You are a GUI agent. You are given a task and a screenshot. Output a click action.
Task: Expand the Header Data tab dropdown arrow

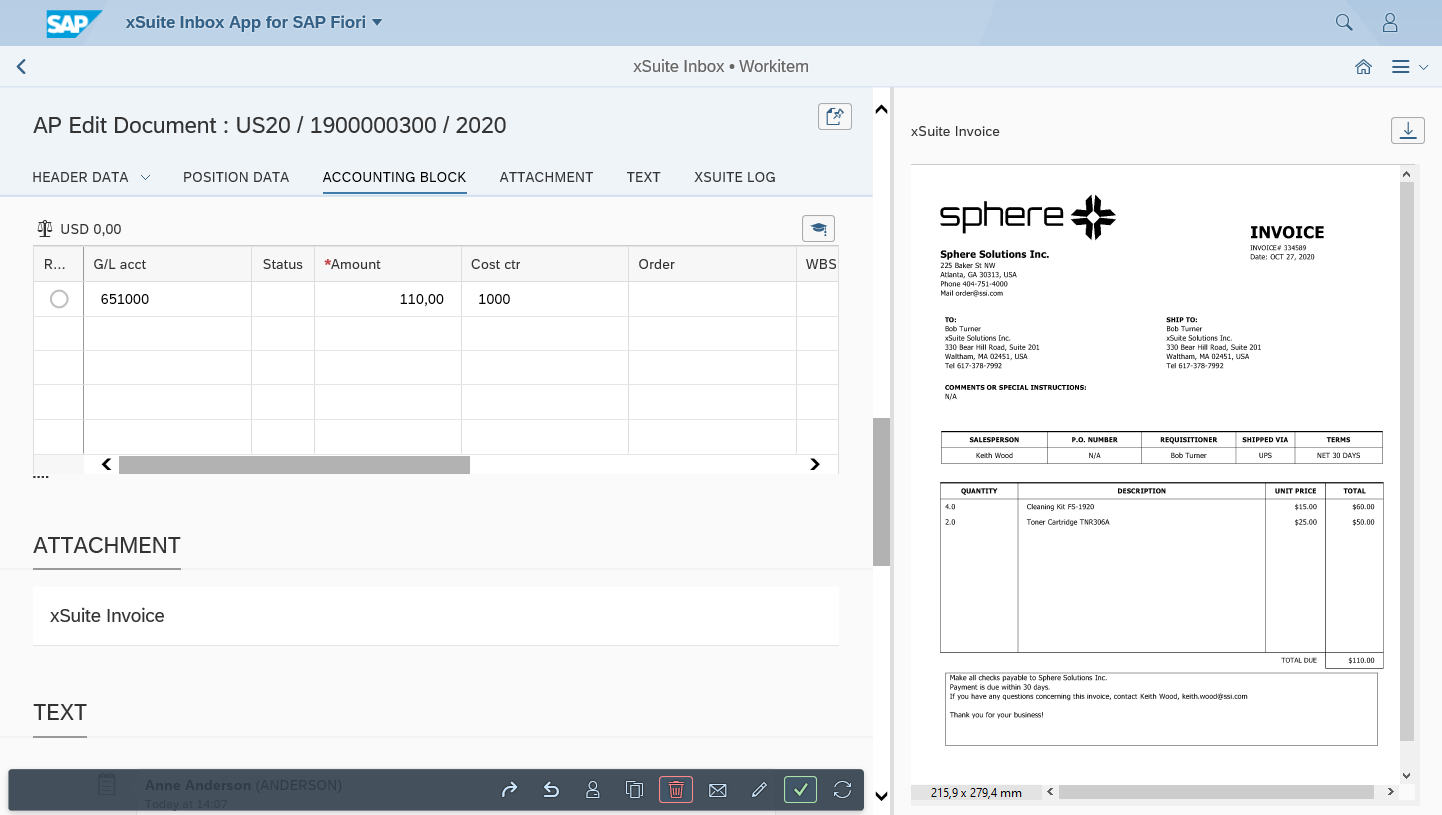(x=145, y=177)
